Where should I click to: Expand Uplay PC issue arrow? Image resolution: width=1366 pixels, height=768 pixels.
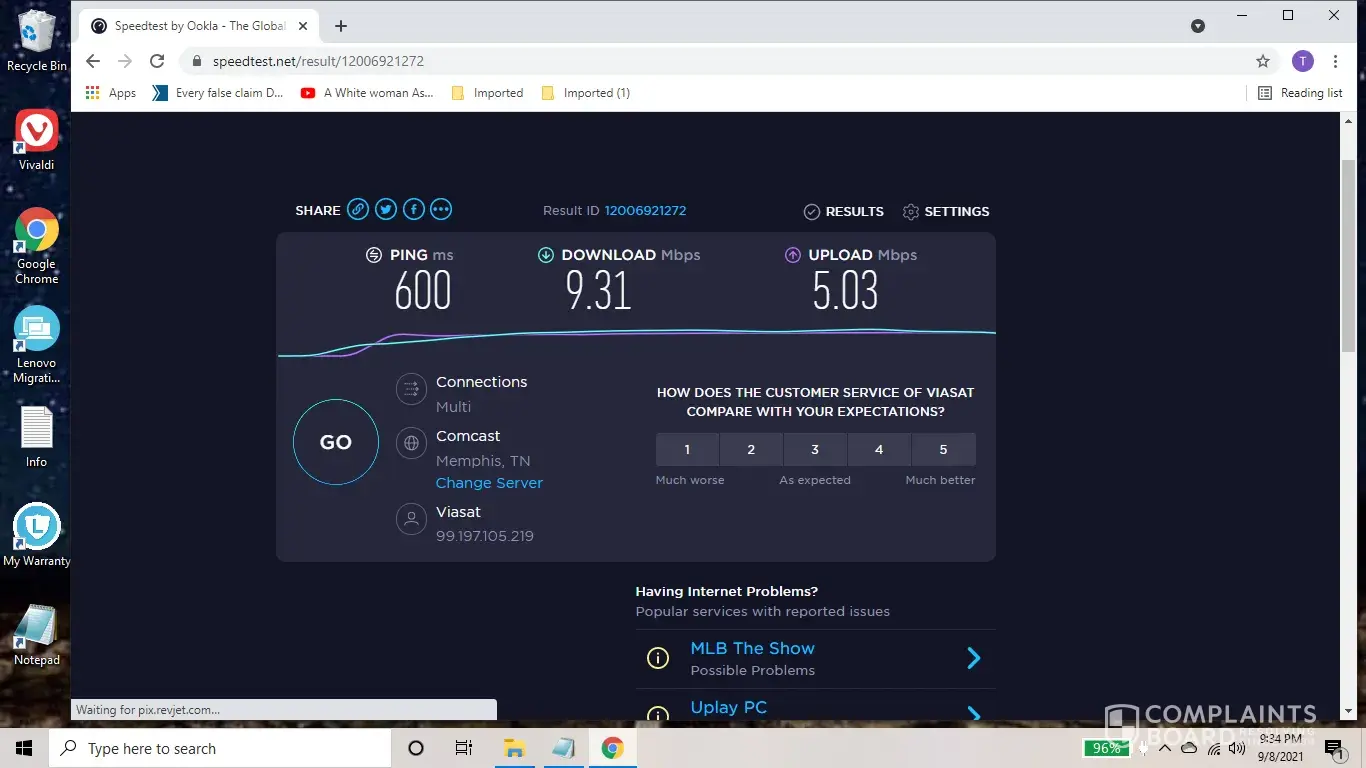pyautogui.click(x=973, y=712)
